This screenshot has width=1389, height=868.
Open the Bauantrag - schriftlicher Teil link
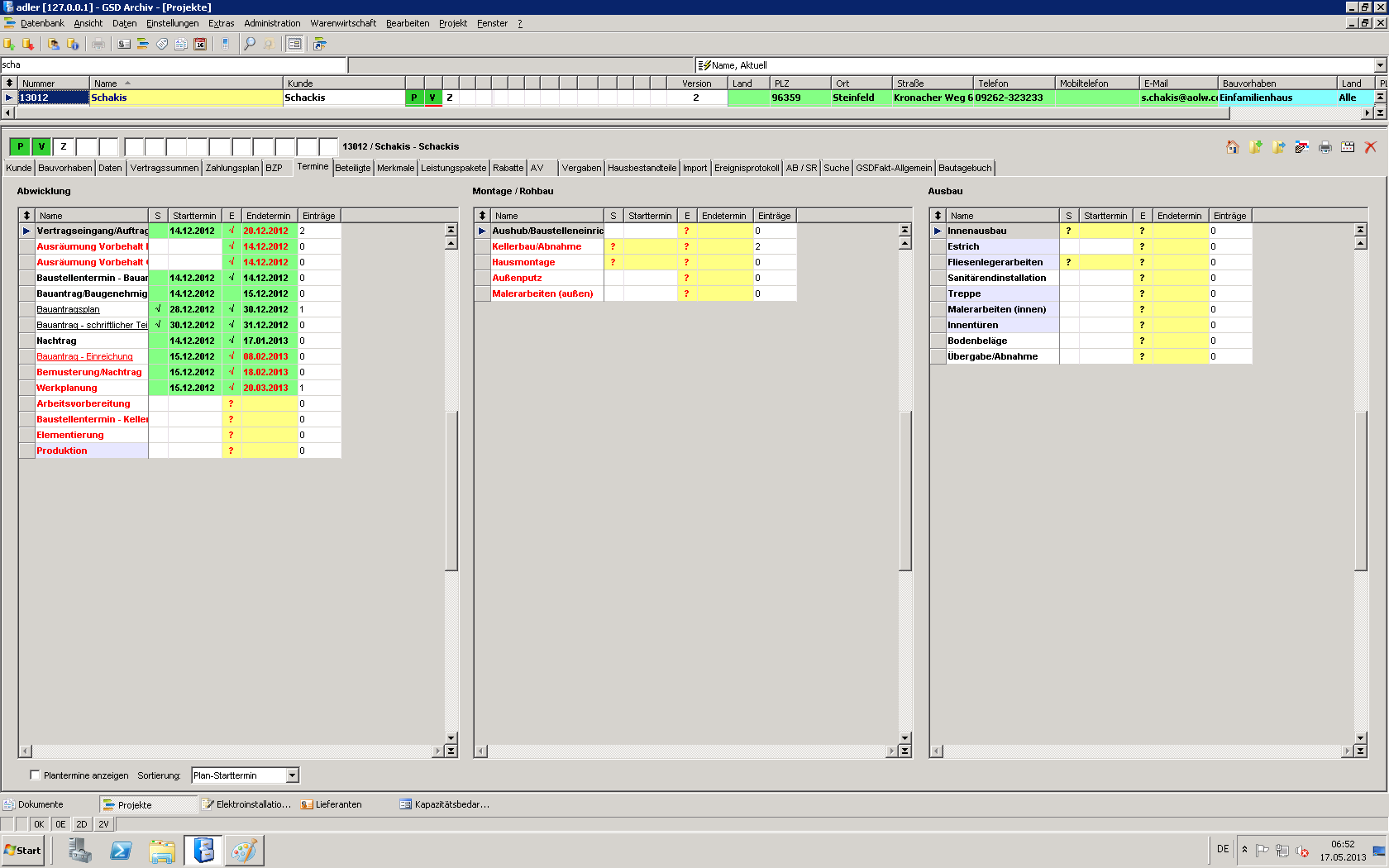tap(92, 325)
